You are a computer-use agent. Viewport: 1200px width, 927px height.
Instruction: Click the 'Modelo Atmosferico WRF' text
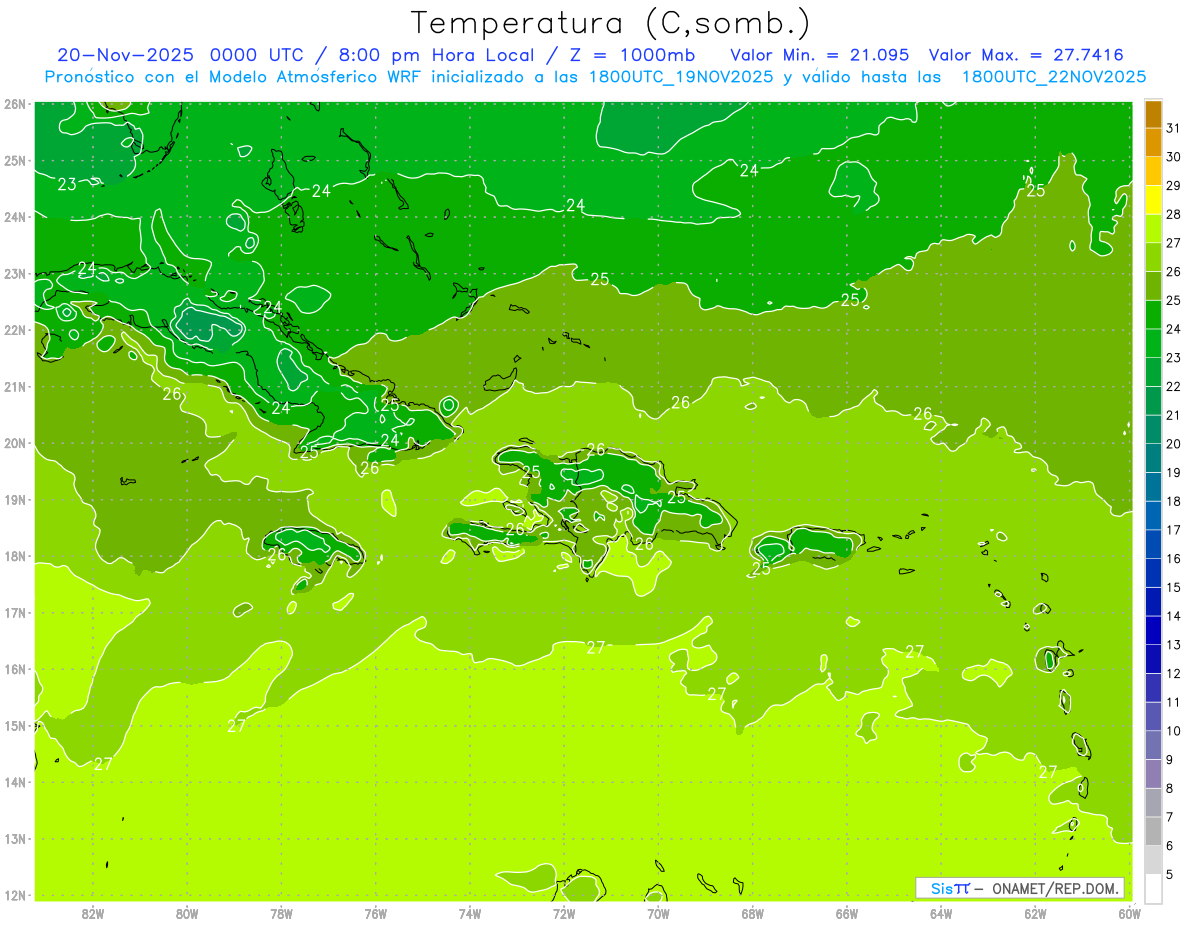(306, 77)
